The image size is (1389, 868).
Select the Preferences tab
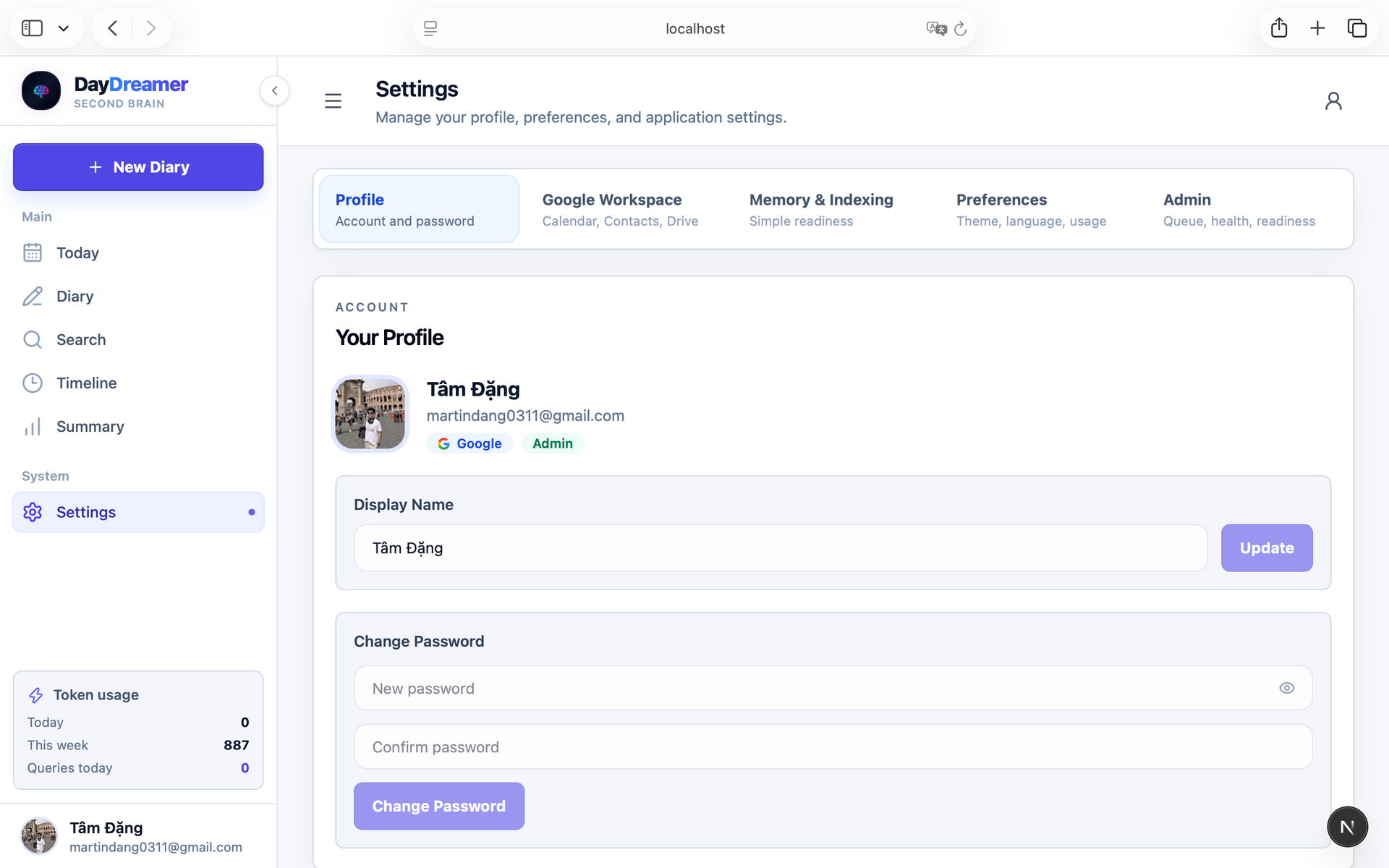coord(1031,209)
